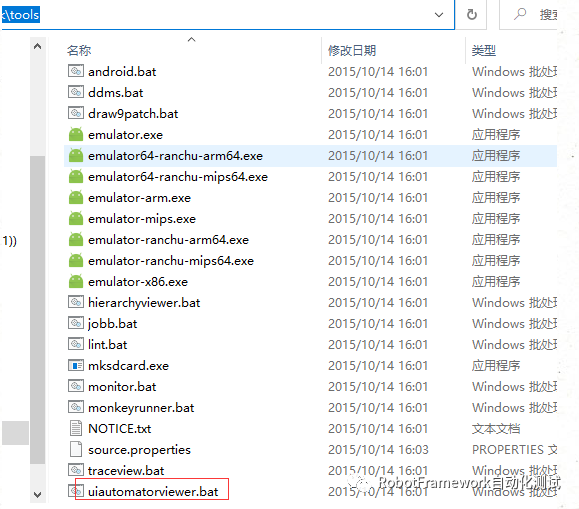
Task: Click the navigation pane scroll up arrow
Action: click(37, 47)
